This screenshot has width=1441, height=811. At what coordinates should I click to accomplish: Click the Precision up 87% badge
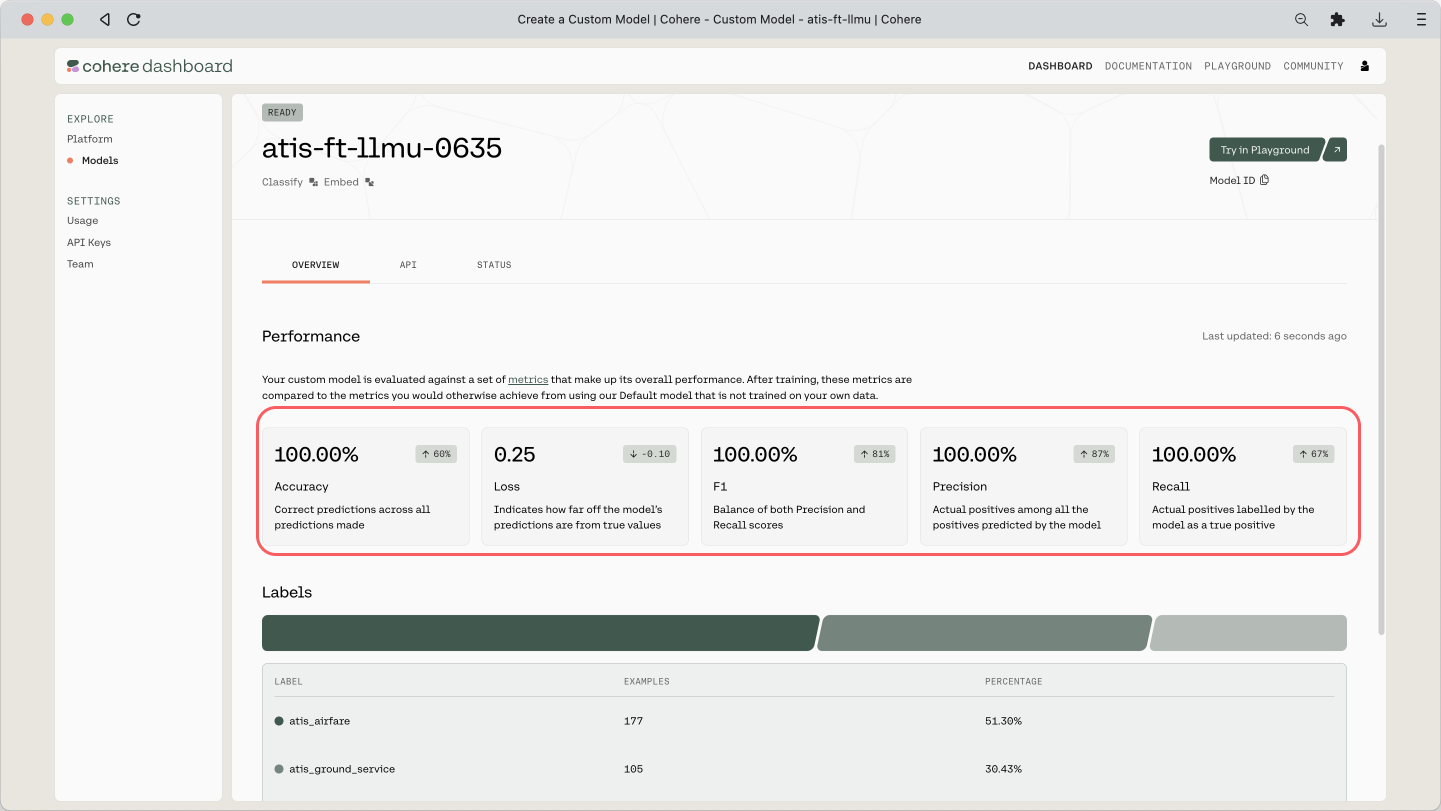1094,454
